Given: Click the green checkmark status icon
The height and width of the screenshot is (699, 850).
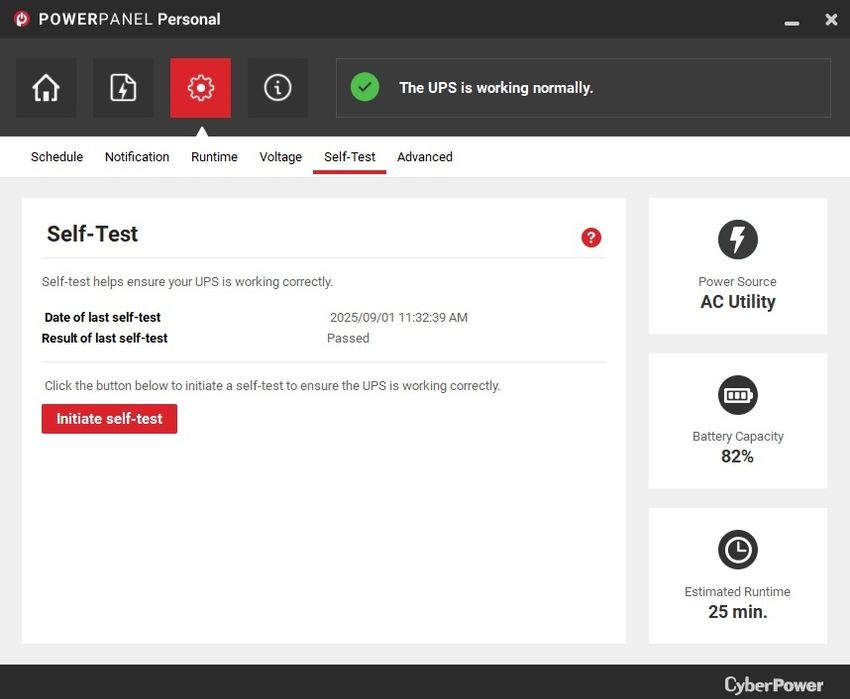Looking at the screenshot, I should click(365, 87).
